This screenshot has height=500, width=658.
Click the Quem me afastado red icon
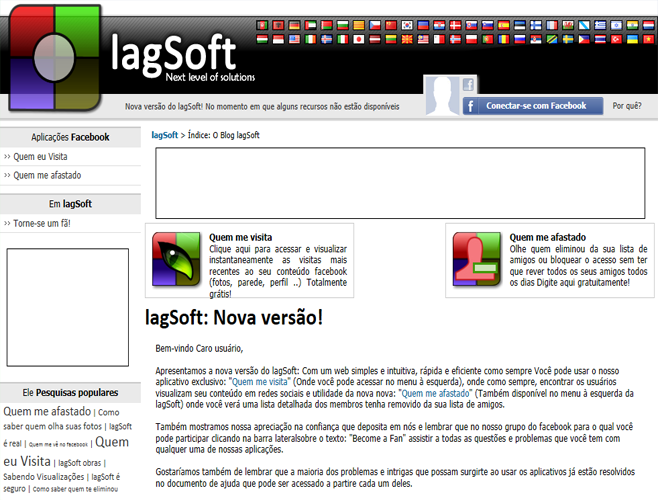coord(477,260)
